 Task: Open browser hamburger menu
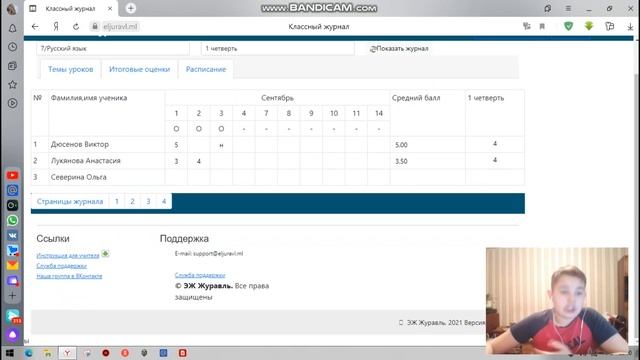[x=568, y=8]
